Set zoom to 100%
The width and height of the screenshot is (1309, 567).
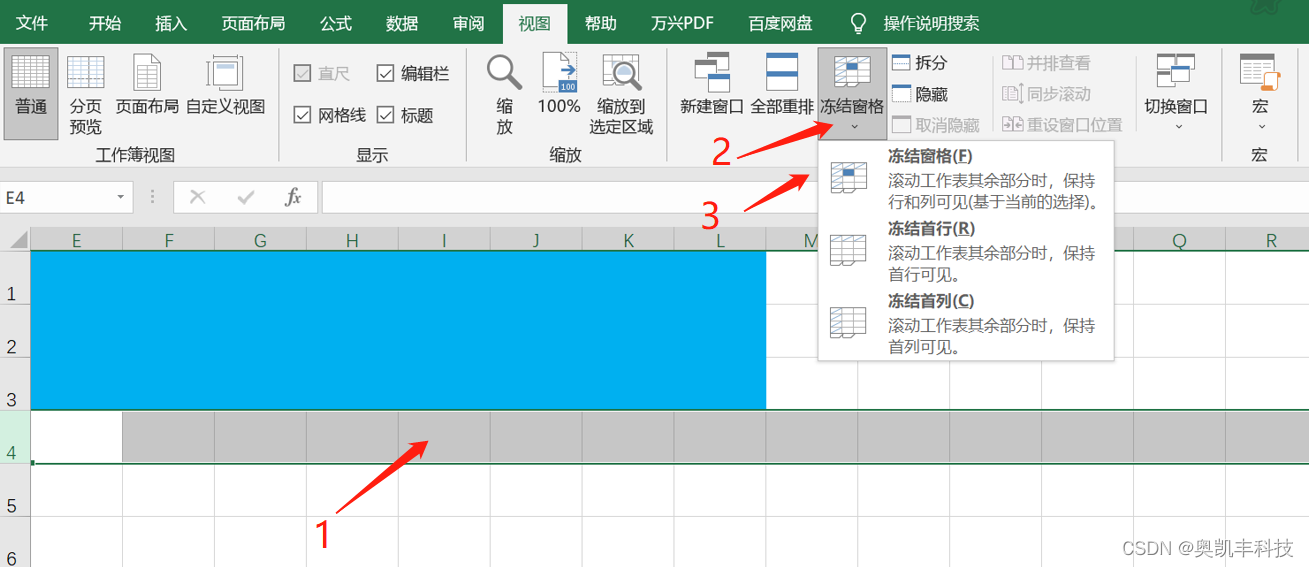[559, 85]
